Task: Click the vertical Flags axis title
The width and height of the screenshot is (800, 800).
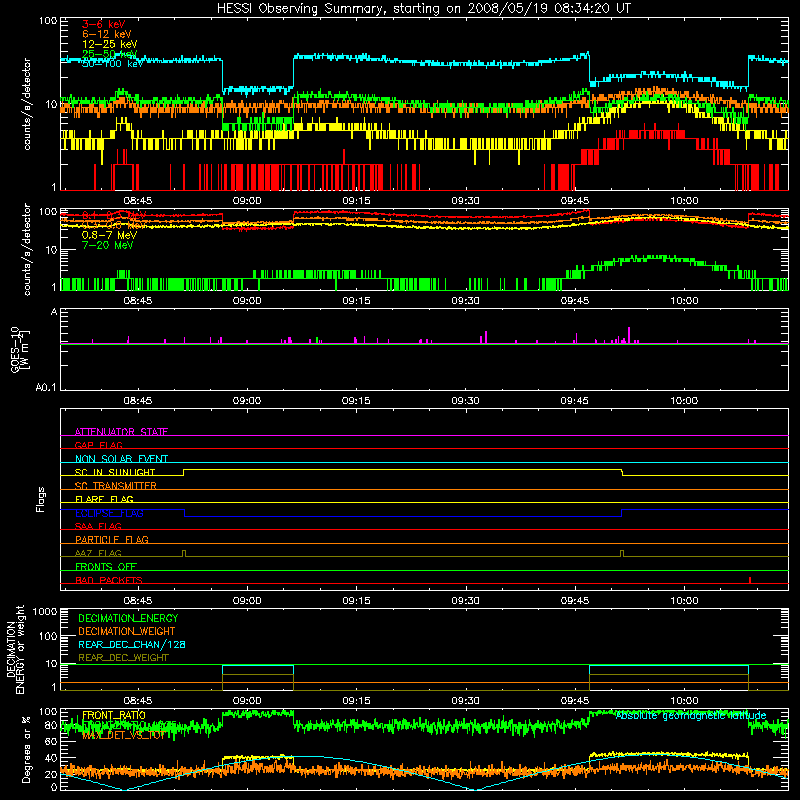Action: [x=41, y=499]
